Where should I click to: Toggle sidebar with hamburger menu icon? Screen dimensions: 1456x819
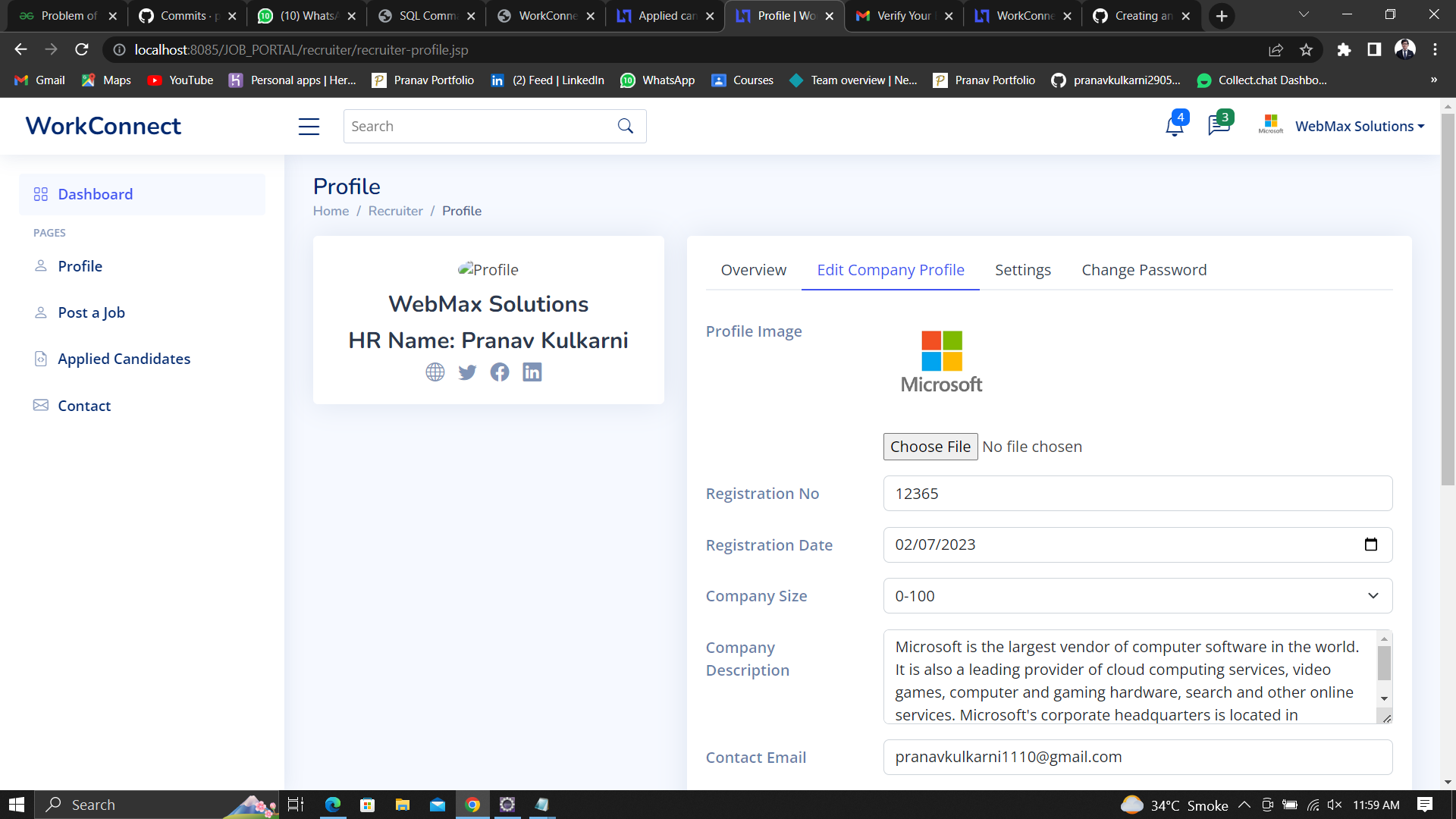[x=309, y=127]
